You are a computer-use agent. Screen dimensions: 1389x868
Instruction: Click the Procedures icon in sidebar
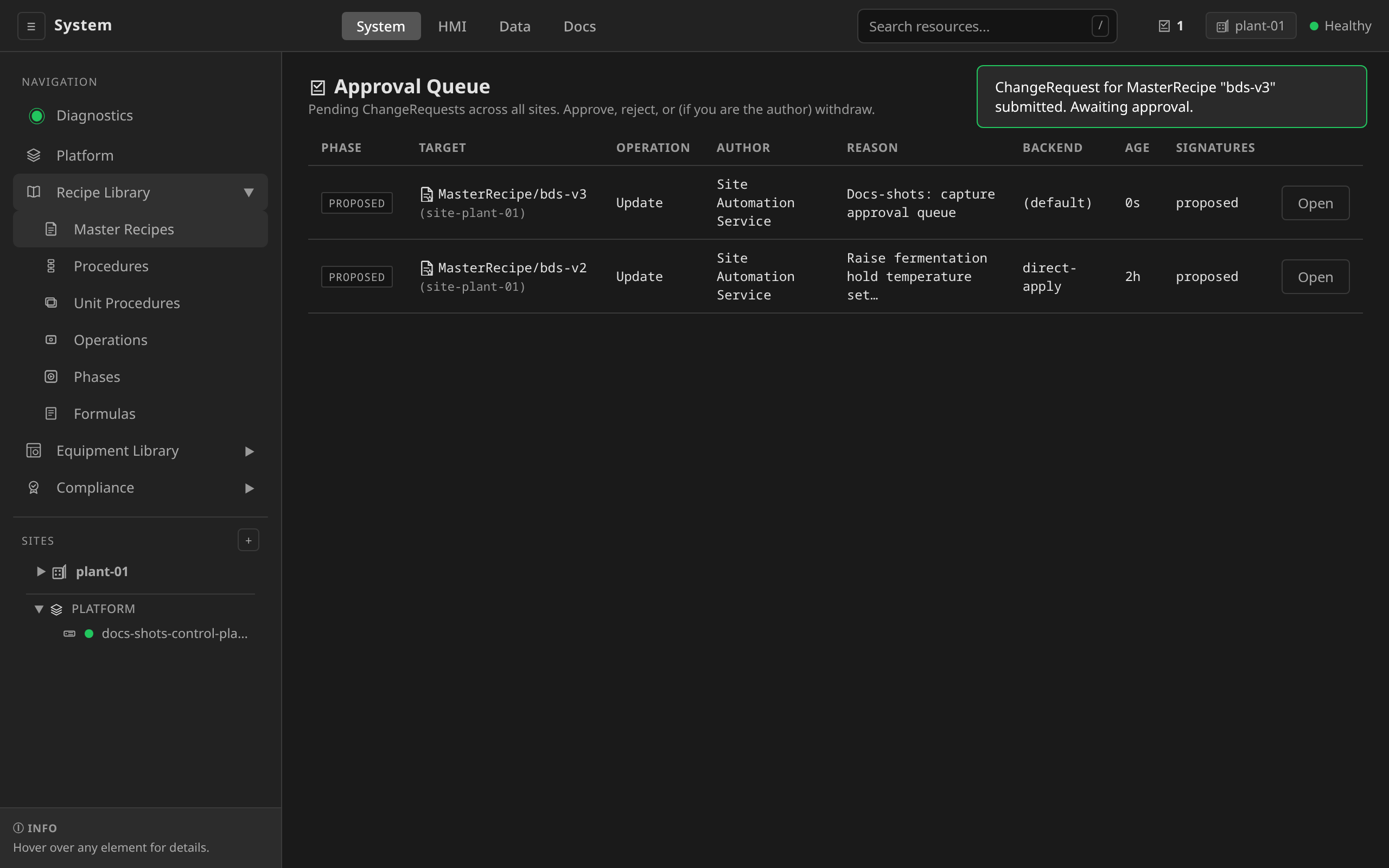tap(51, 266)
